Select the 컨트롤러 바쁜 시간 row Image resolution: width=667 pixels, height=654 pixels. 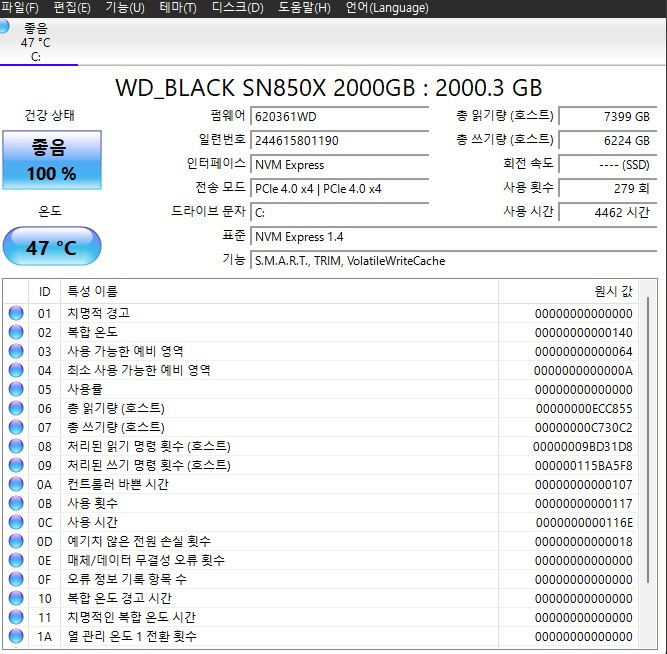(x=321, y=484)
